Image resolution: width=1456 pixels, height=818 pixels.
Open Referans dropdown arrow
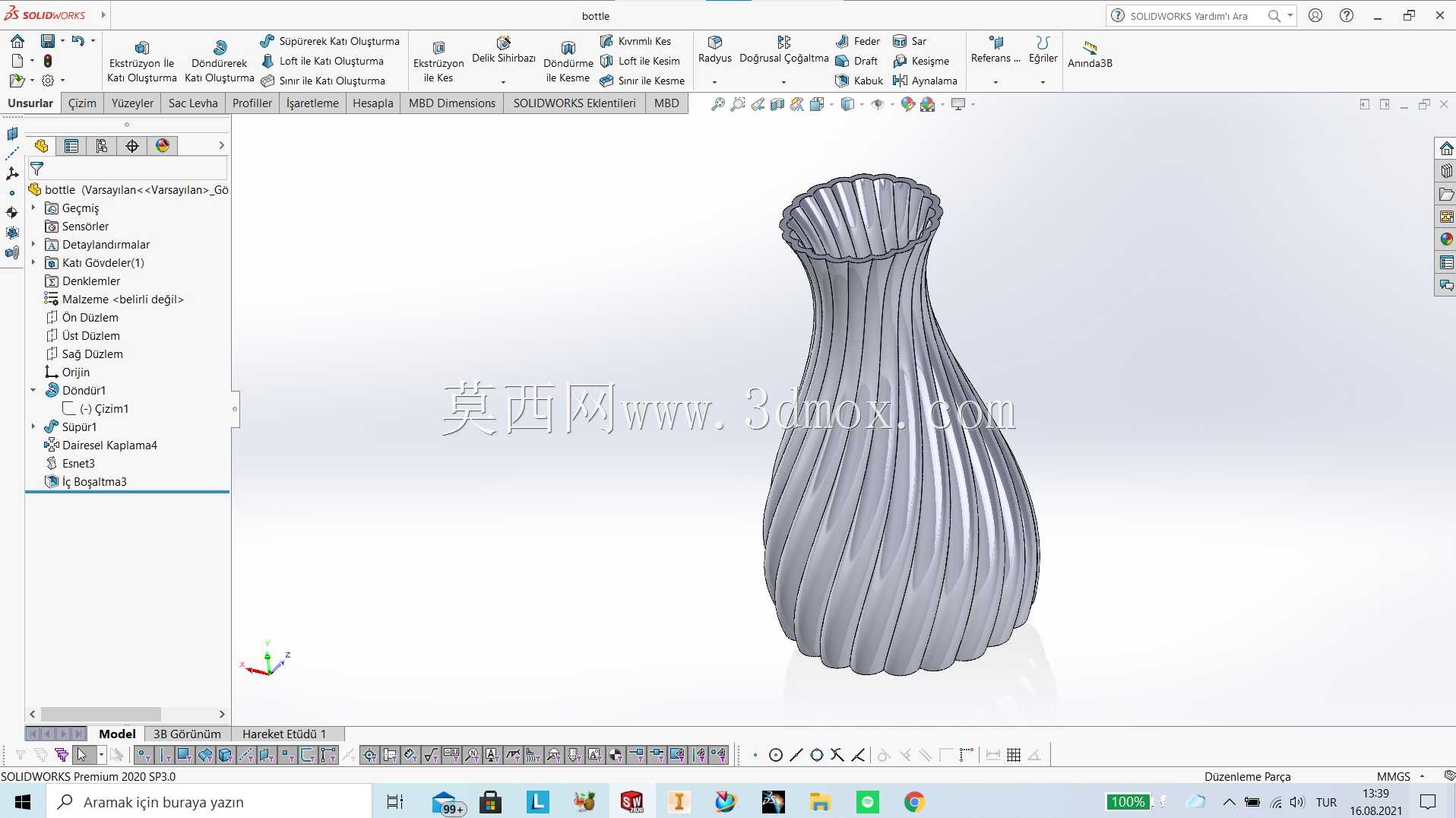click(x=995, y=82)
